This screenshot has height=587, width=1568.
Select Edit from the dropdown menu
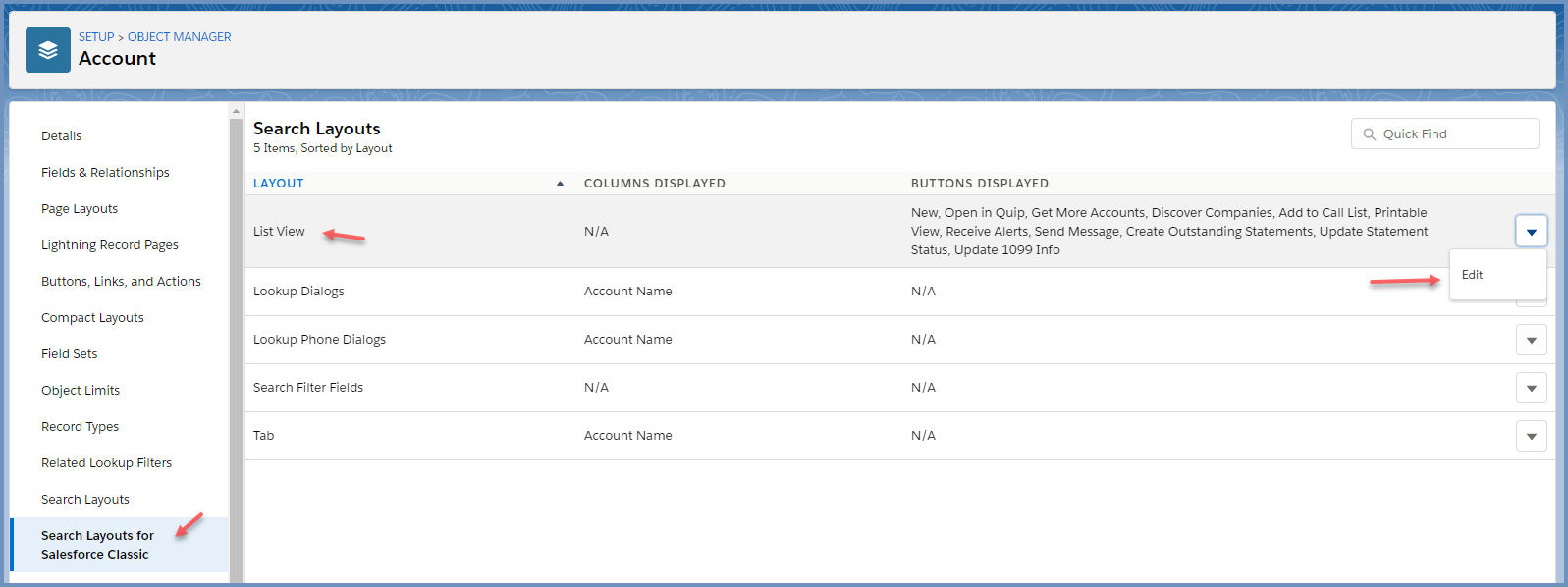pyautogui.click(x=1472, y=275)
